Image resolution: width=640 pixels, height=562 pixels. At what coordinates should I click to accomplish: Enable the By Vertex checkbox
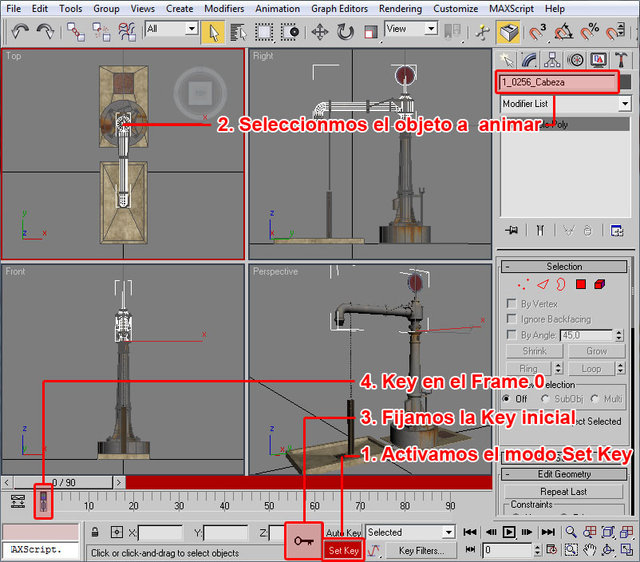[513, 304]
